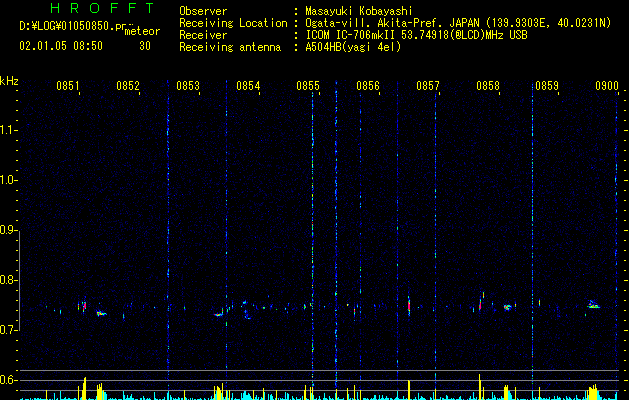Click the Receiver field label
Viewport: 629px width, 400px height.
pyautogui.click(x=203, y=35)
